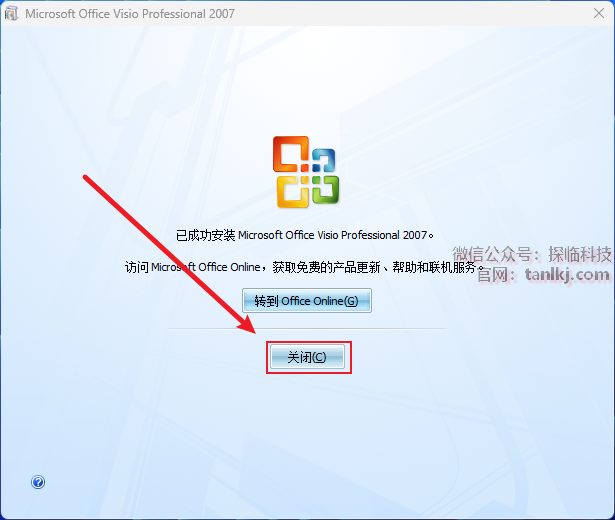Click the installer icon in the title bar

[11, 14]
